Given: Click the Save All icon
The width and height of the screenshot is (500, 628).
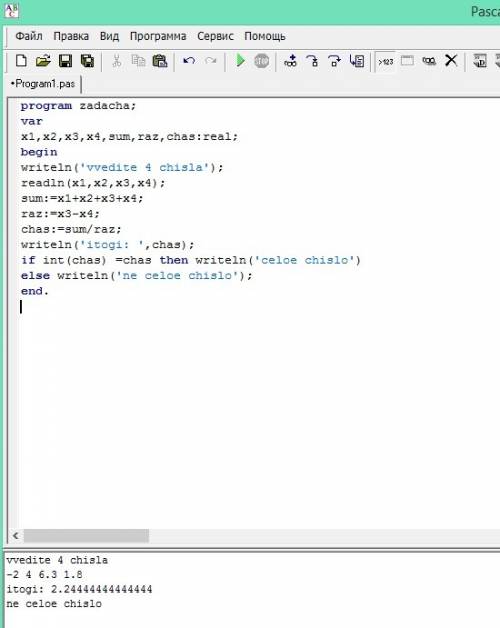Looking at the screenshot, I should pos(87,61).
